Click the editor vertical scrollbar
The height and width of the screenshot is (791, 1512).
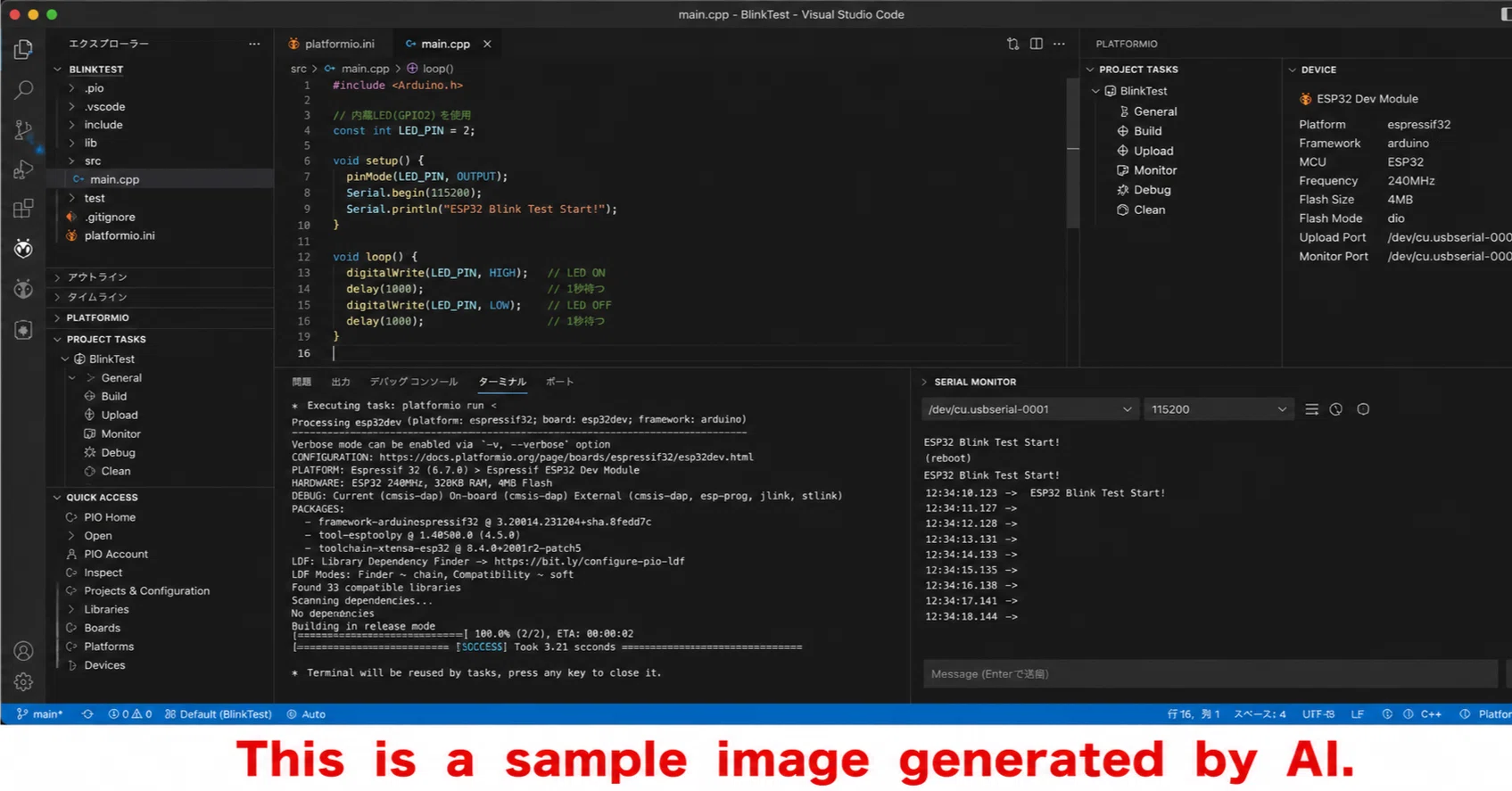[x=1073, y=152]
